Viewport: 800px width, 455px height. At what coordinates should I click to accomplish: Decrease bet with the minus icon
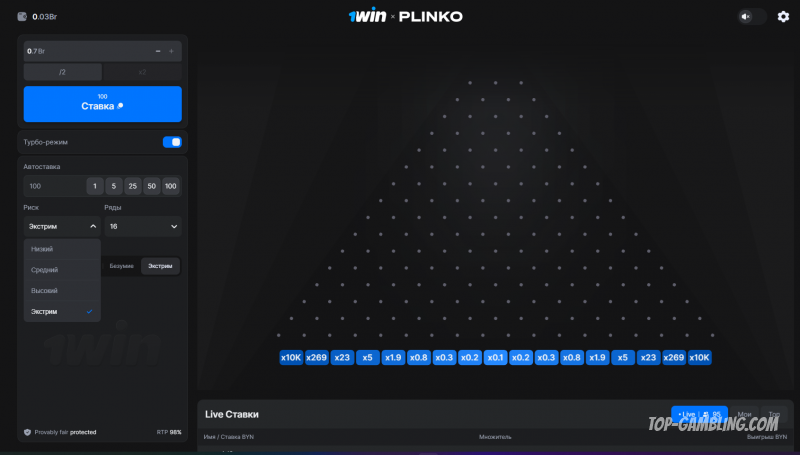[158, 51]
